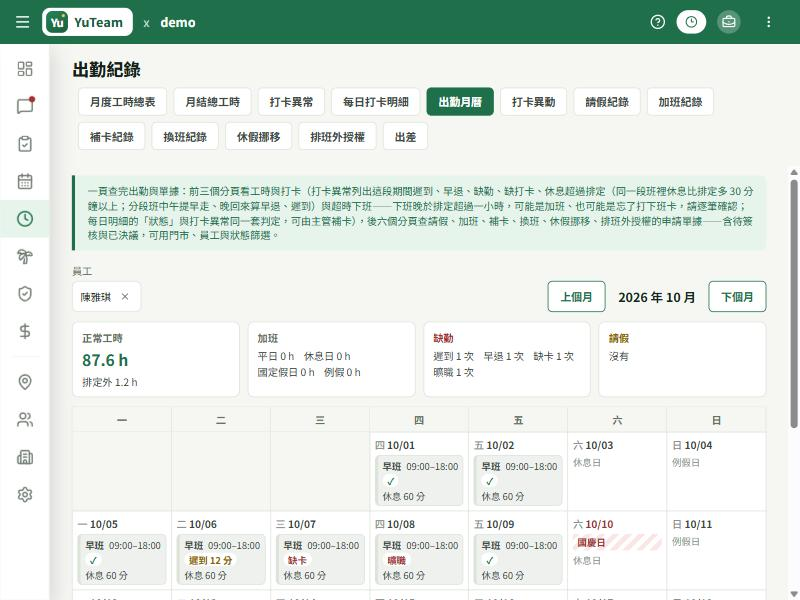Click the 遲到 12 分 badge on 10/06
800x600 pixels.
point(210,560)
